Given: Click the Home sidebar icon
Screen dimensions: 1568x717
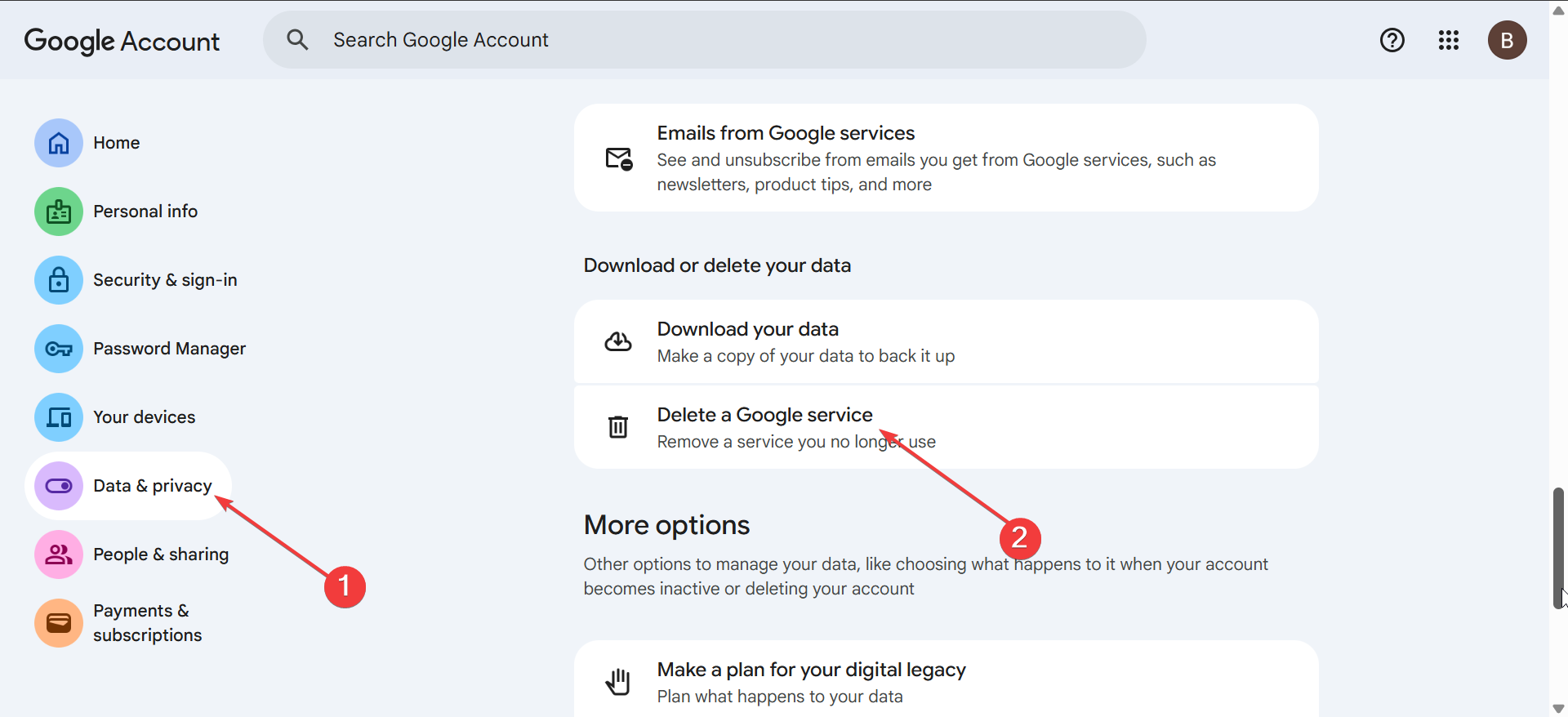Looking at the screenshot, I should pyautogui.click(x=59, y=143).
